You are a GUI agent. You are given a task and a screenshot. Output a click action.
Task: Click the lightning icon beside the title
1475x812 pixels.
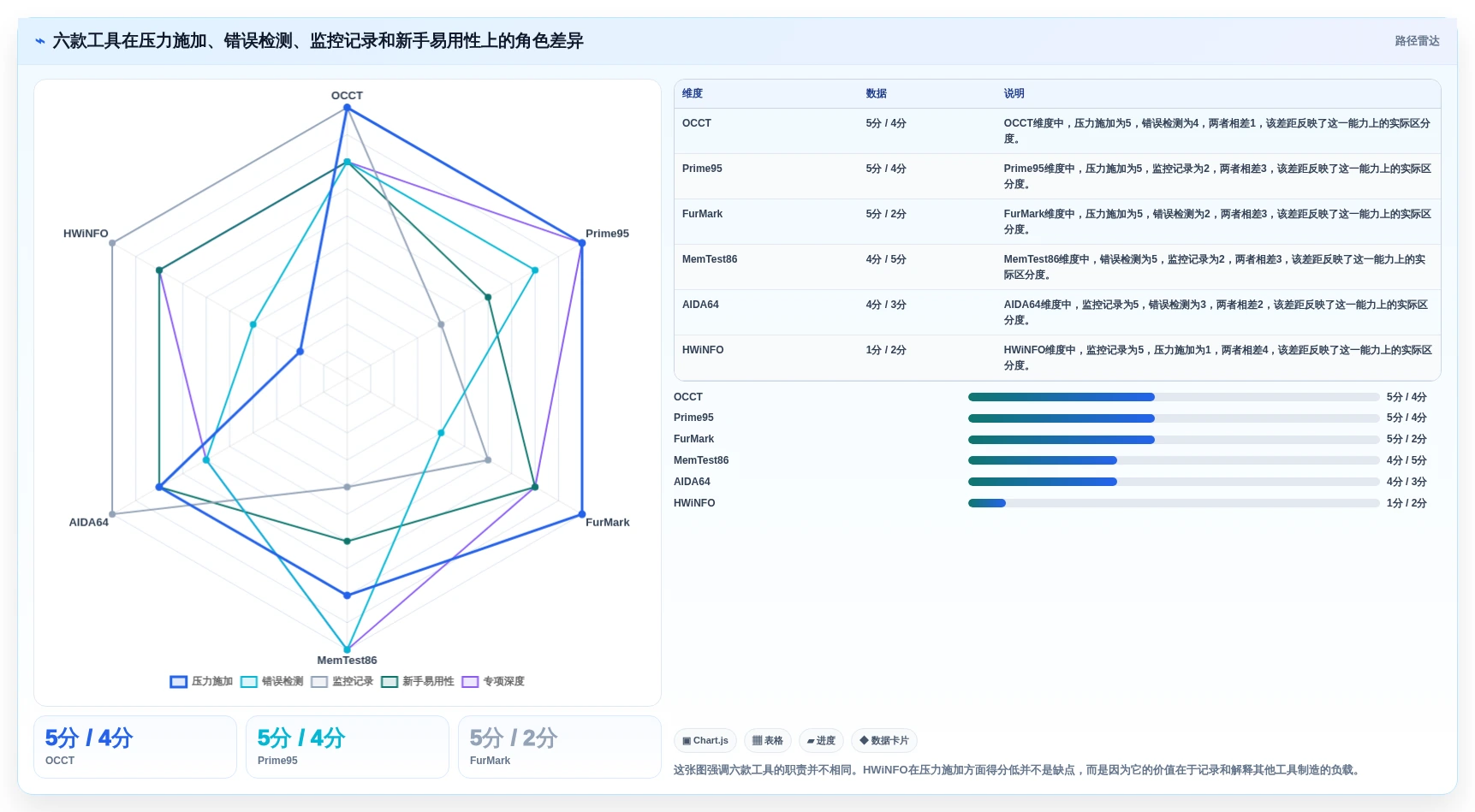40,41
